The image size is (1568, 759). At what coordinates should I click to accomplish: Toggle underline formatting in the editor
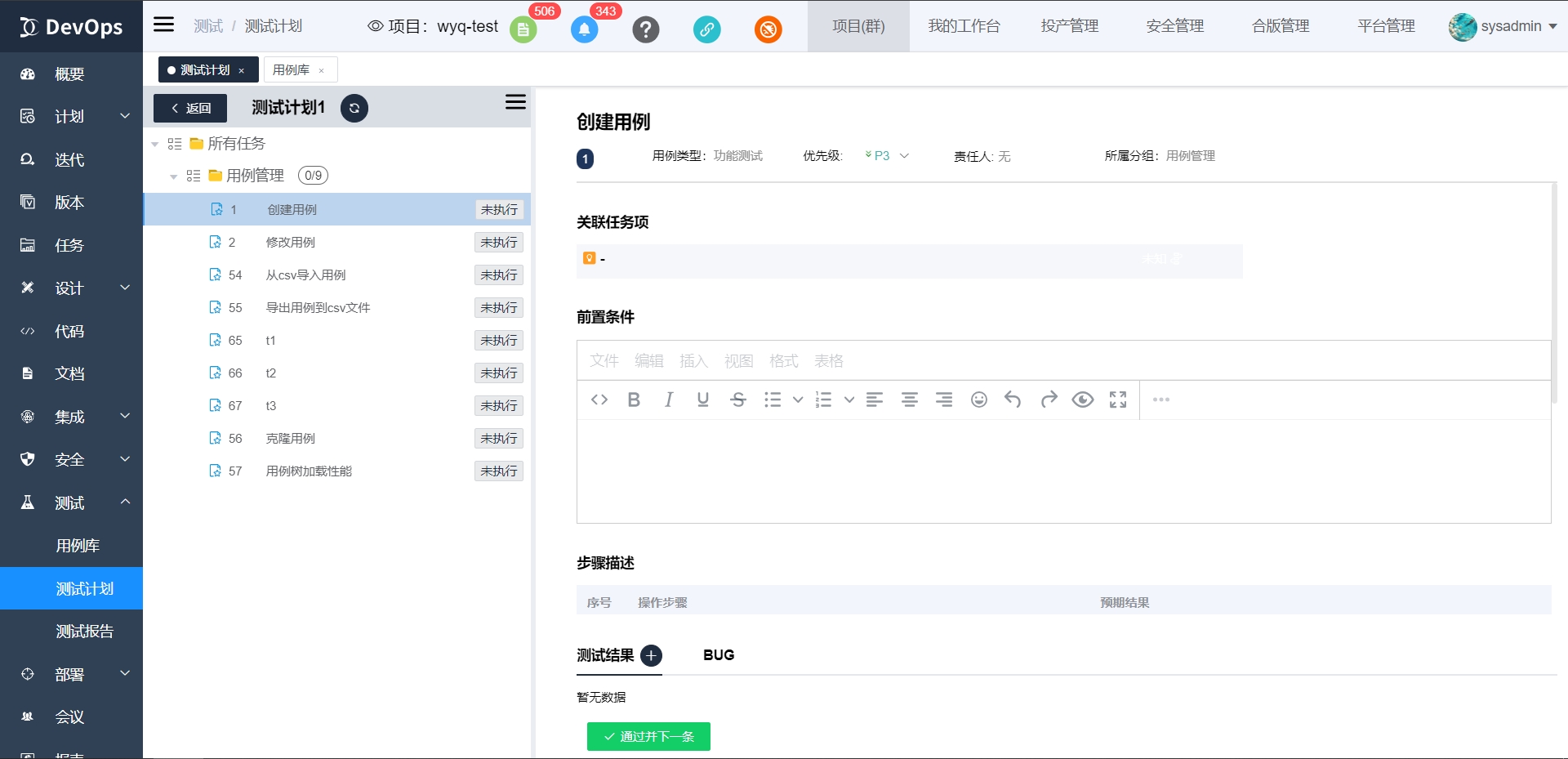tap(702, 400)
